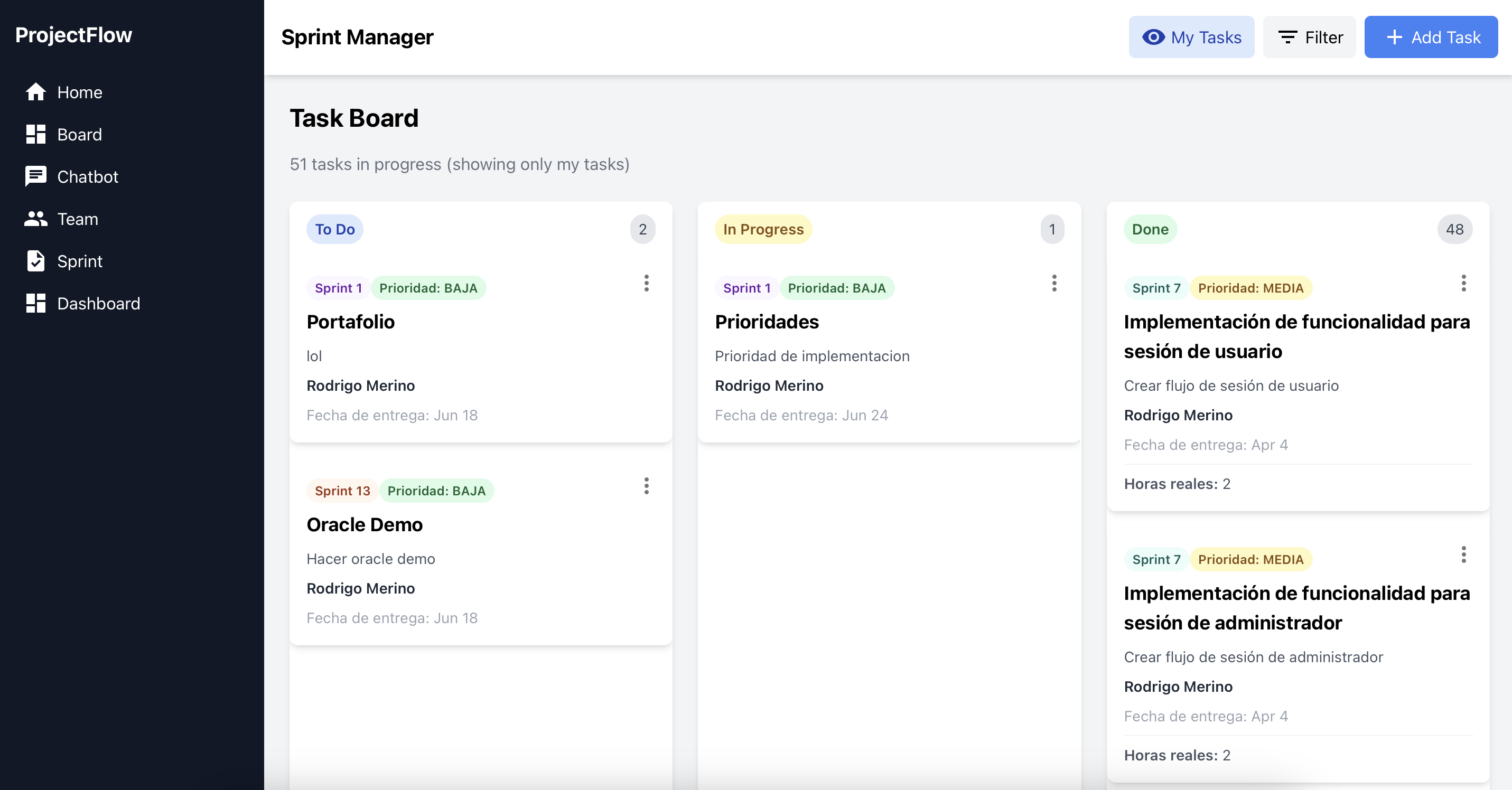Click the plus icon on Add Task
Viewport: 1512px width, 790px height.
[x=1394, y=37]
